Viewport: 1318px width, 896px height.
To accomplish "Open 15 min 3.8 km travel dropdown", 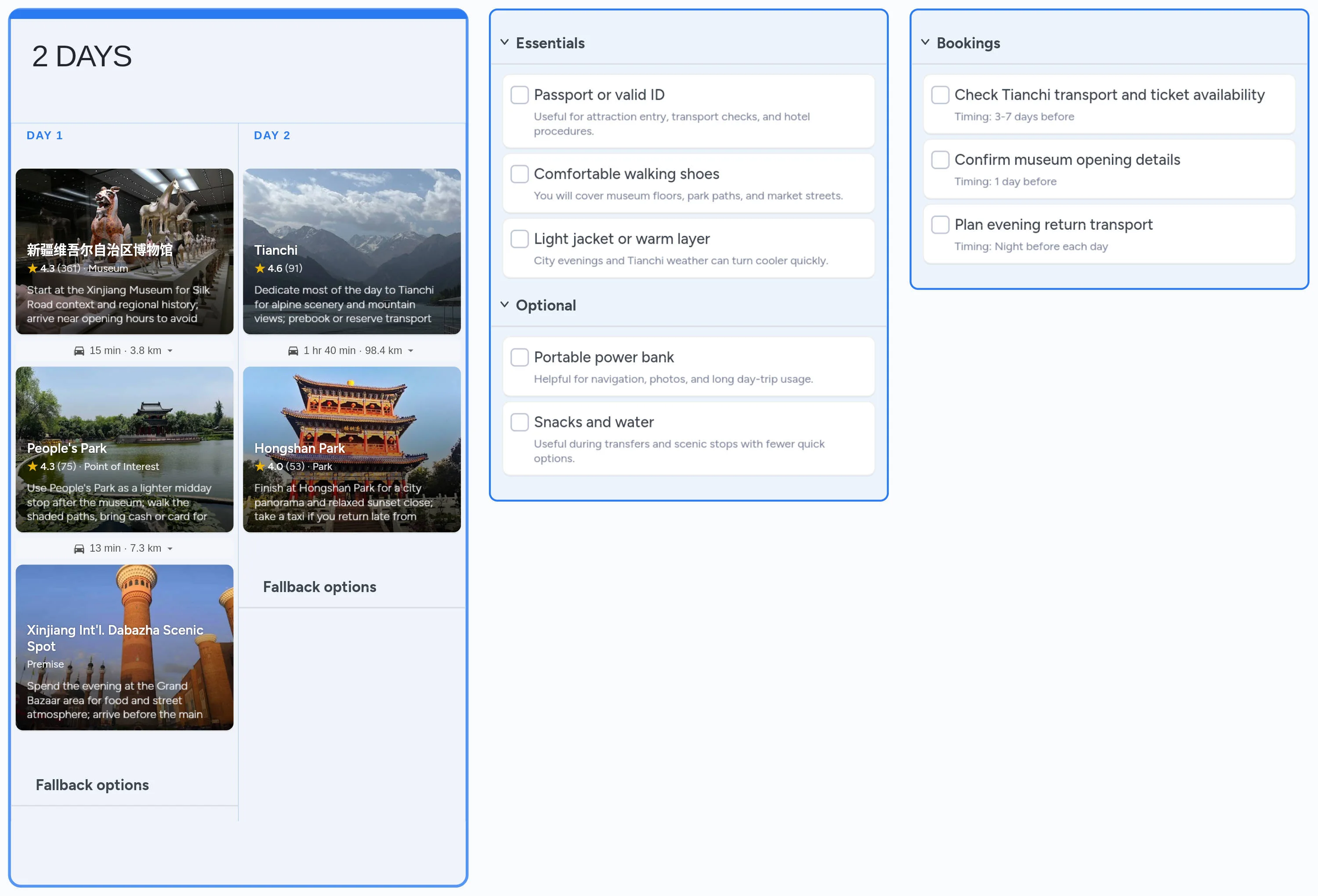I will point(170,351).
